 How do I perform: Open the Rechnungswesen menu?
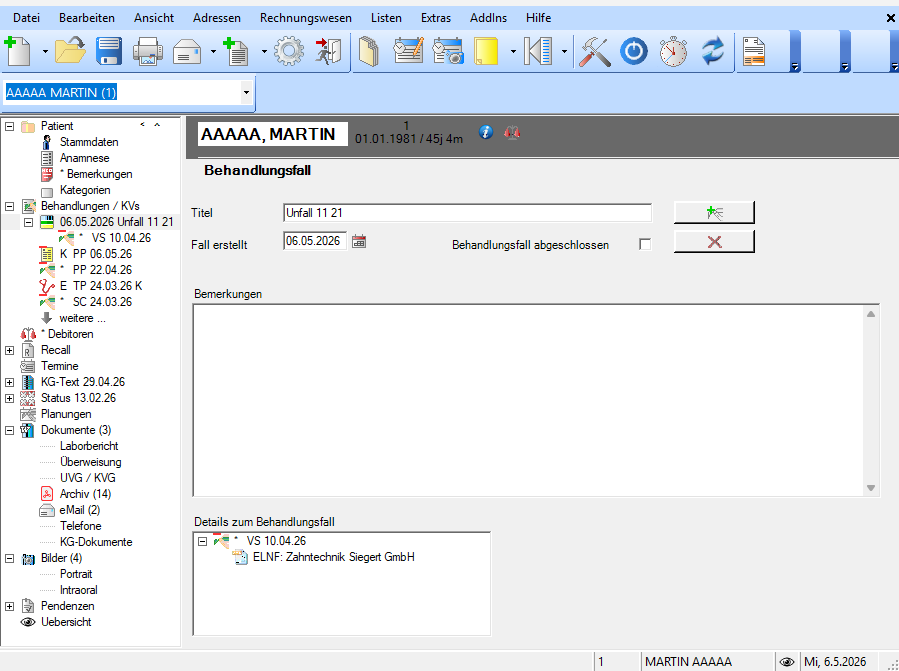click(306, 18)
